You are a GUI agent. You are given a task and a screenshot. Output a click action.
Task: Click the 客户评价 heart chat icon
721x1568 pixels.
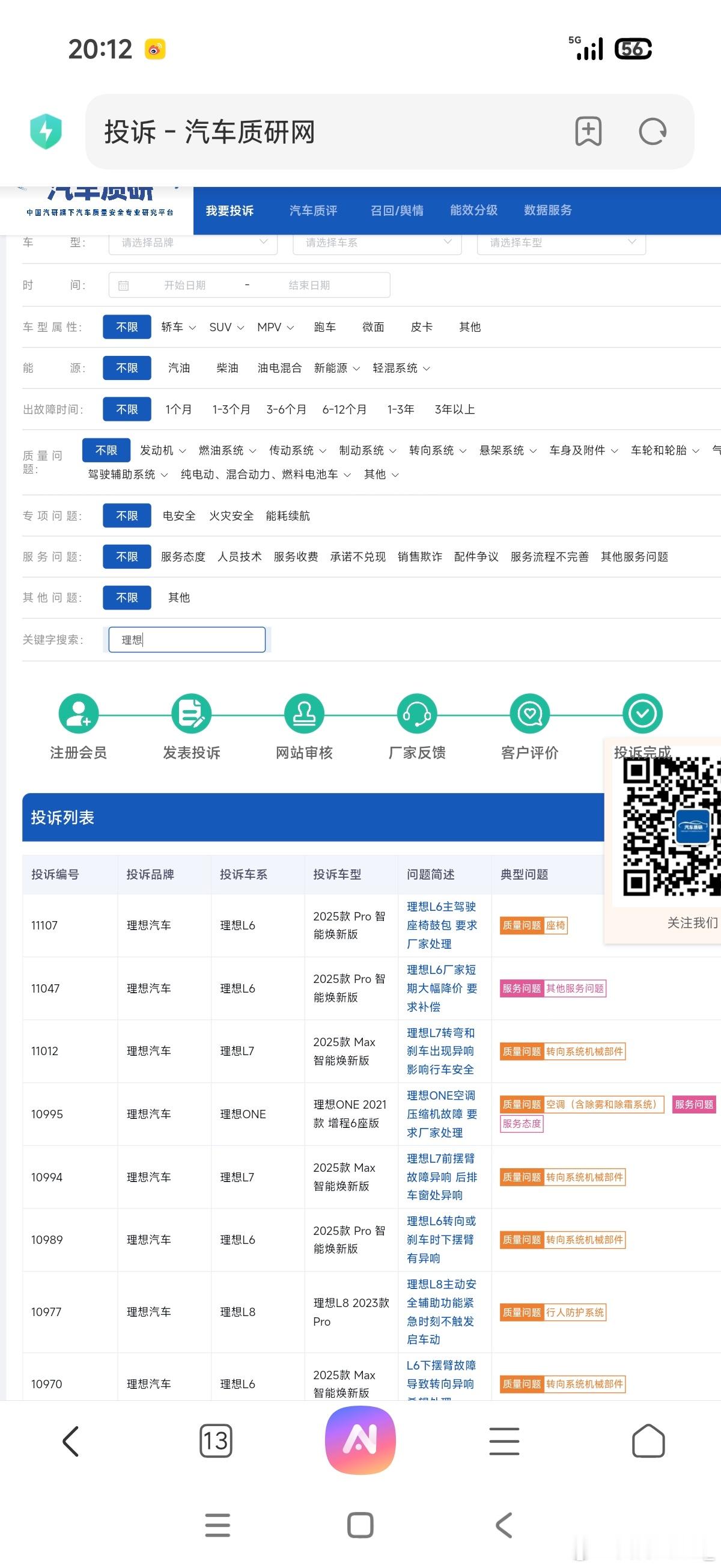pos(530,714)
